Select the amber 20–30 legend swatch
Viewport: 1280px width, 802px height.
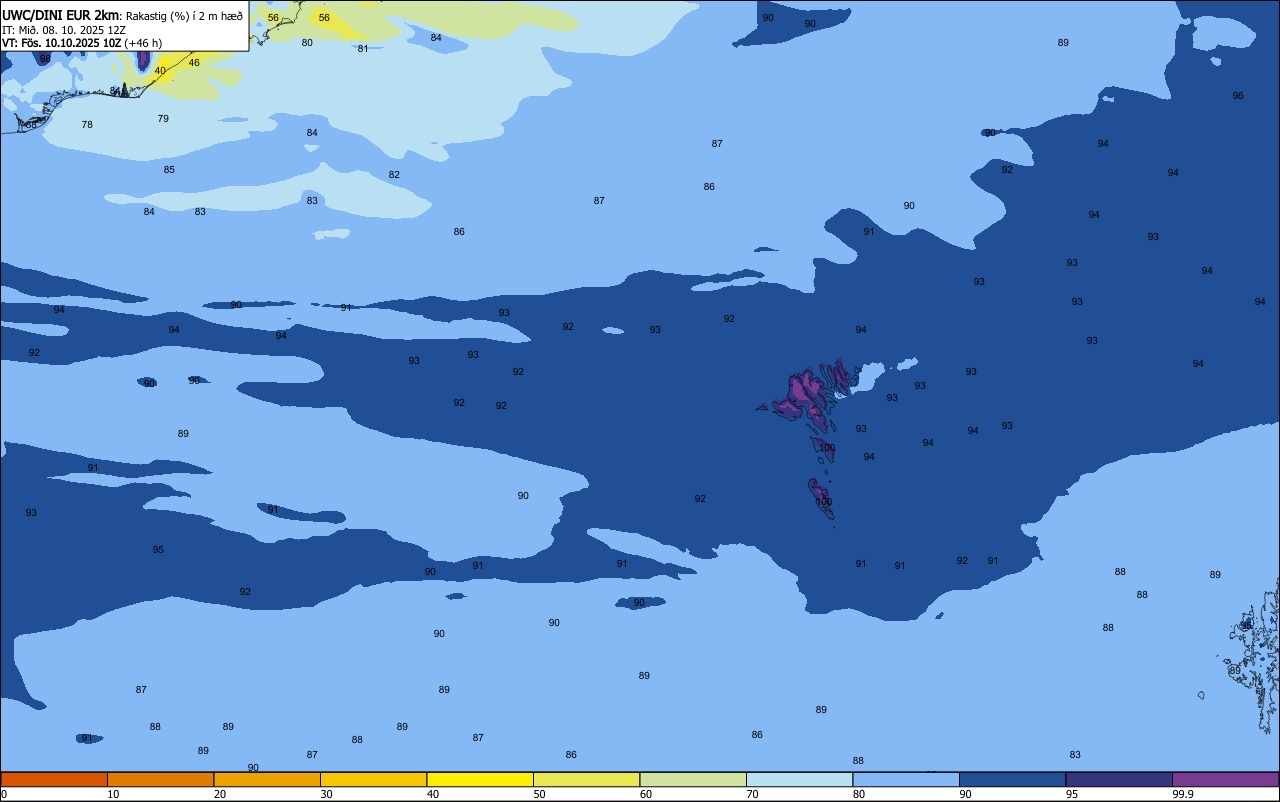pos(267,779)
